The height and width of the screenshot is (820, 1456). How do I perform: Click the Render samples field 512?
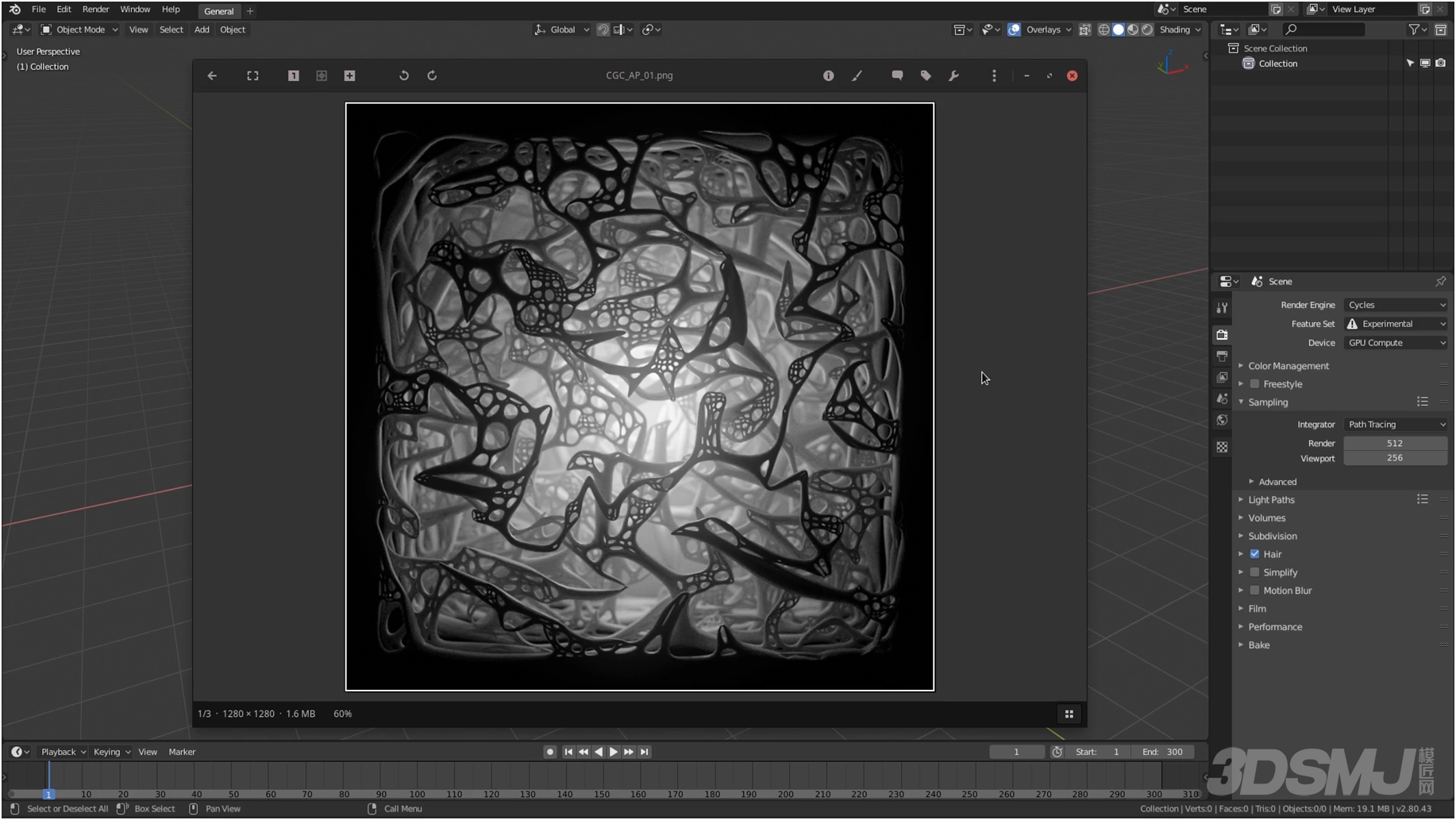pos(1395,444)
